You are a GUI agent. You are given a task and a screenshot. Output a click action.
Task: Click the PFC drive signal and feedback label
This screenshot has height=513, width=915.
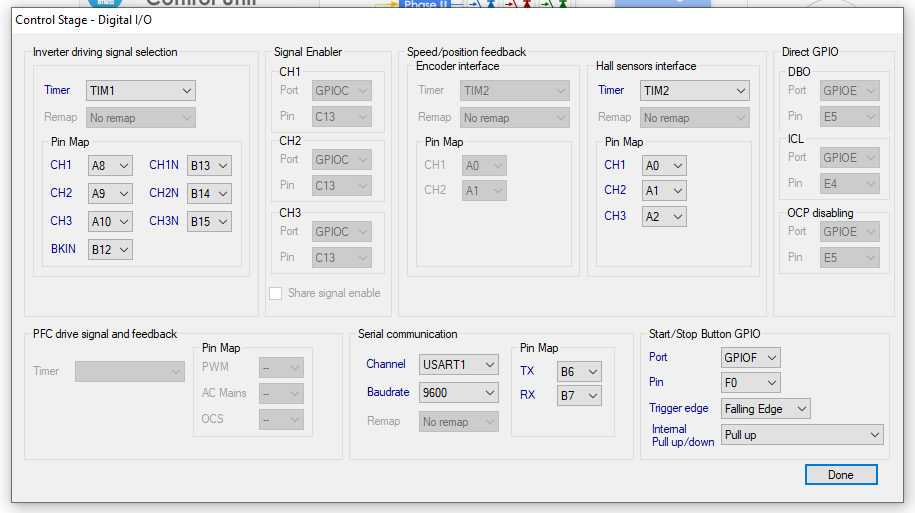point(105,334)
